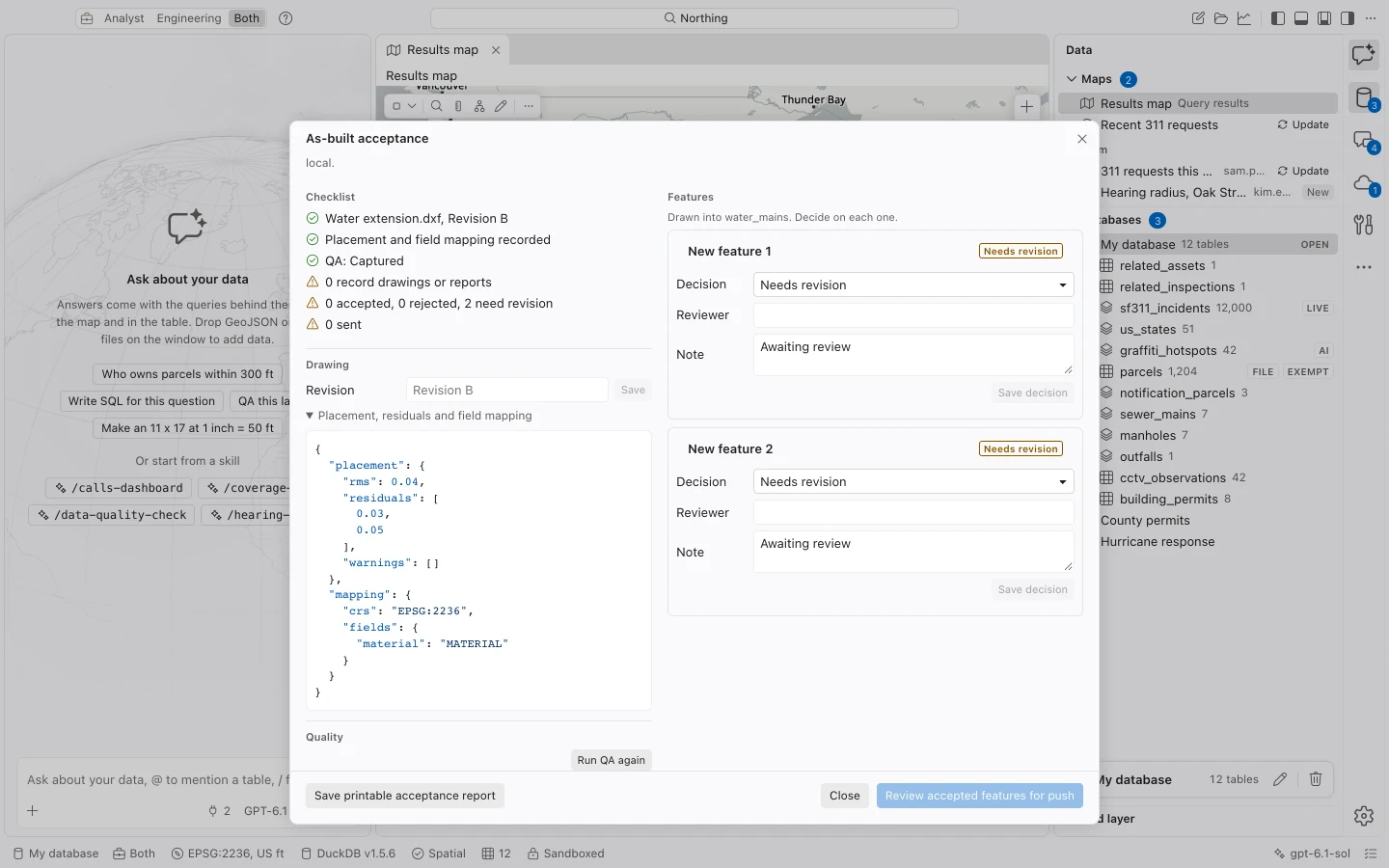Open the cloud icon with badge 1
This screenshot has height=868, width=1389.
point(1364,183)
